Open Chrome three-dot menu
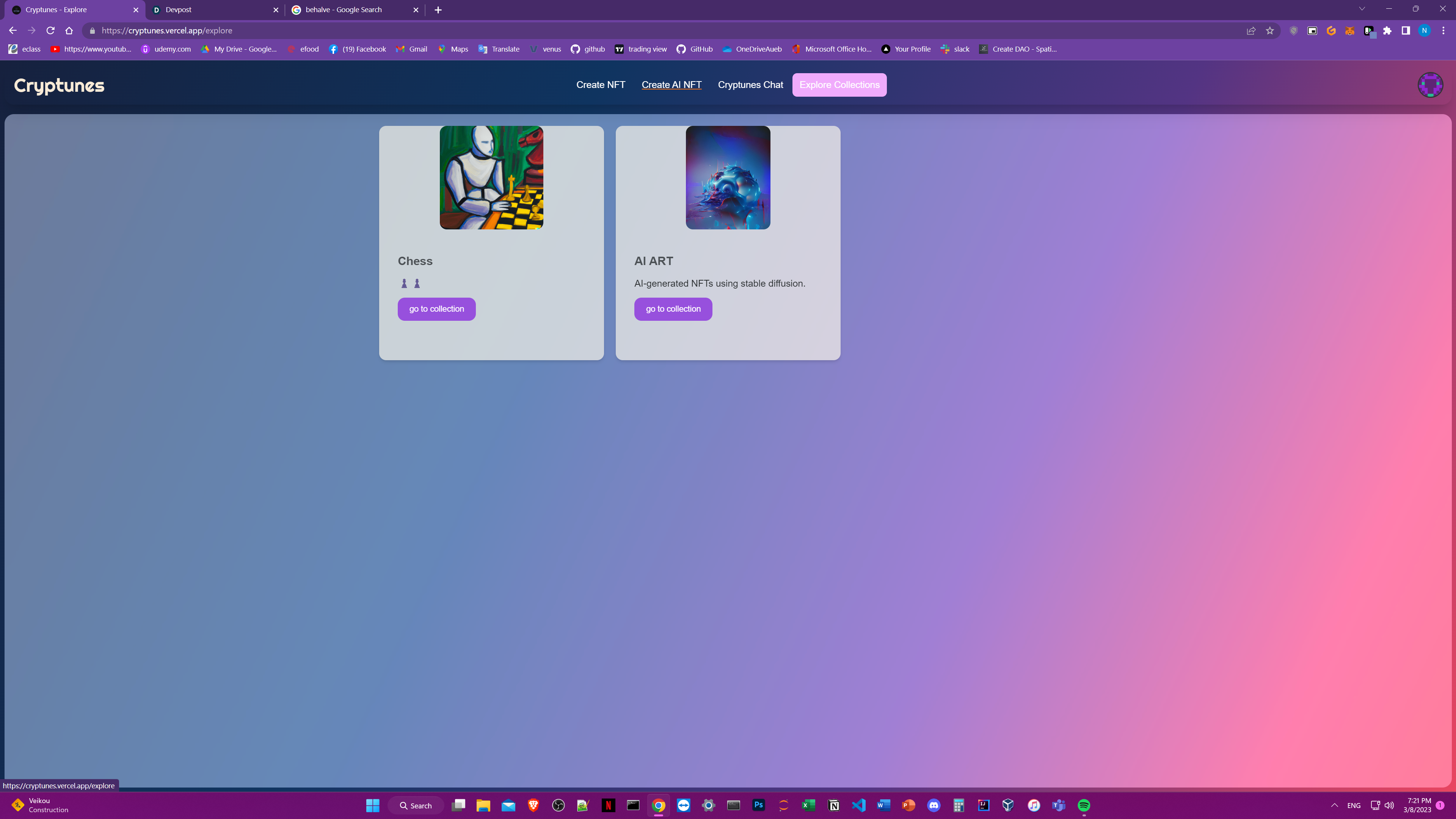 (x=1443, y=30)
